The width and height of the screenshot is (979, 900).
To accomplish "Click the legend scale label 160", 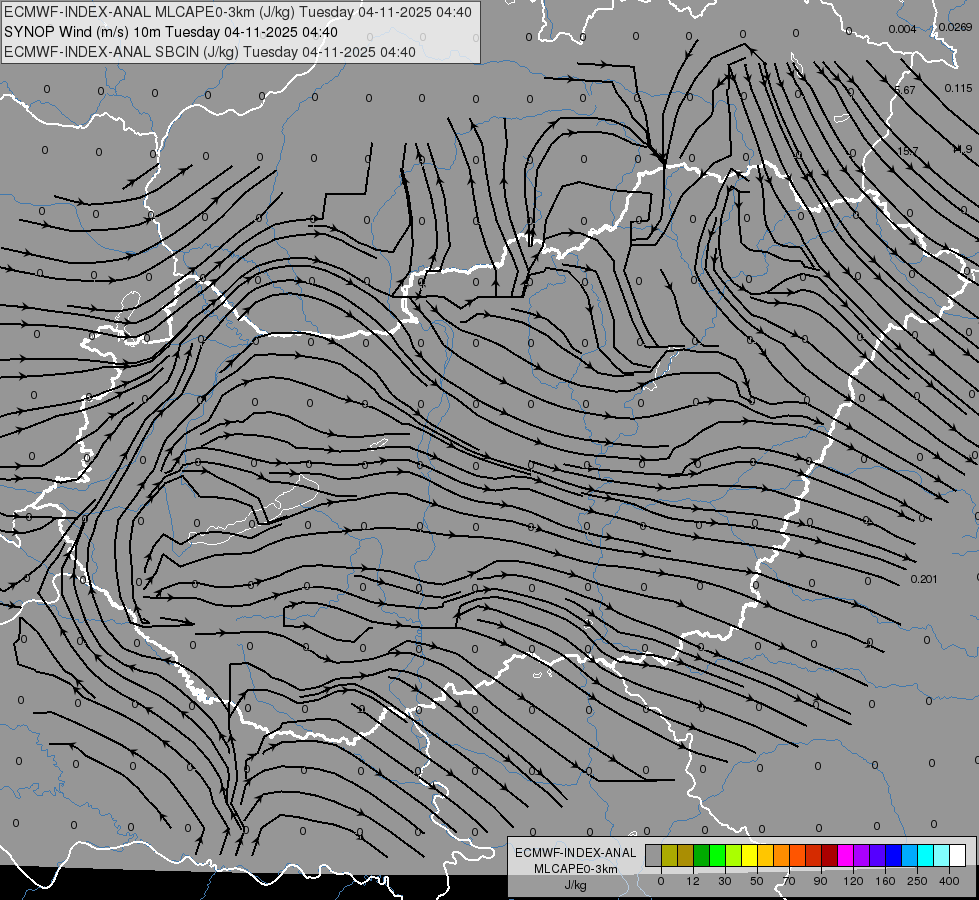I will (885, 881).
